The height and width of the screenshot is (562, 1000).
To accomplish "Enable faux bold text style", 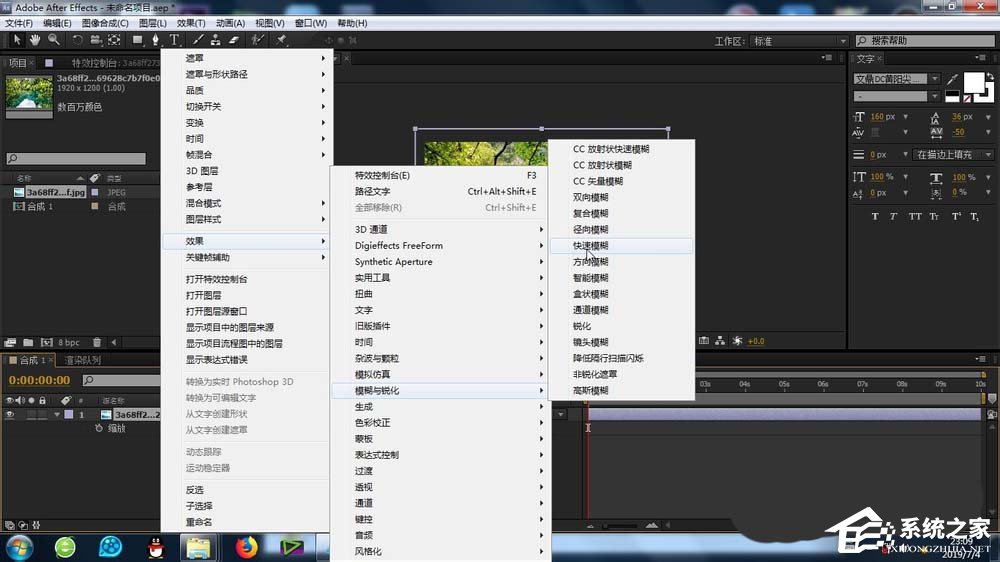I will tap(875, 216).
